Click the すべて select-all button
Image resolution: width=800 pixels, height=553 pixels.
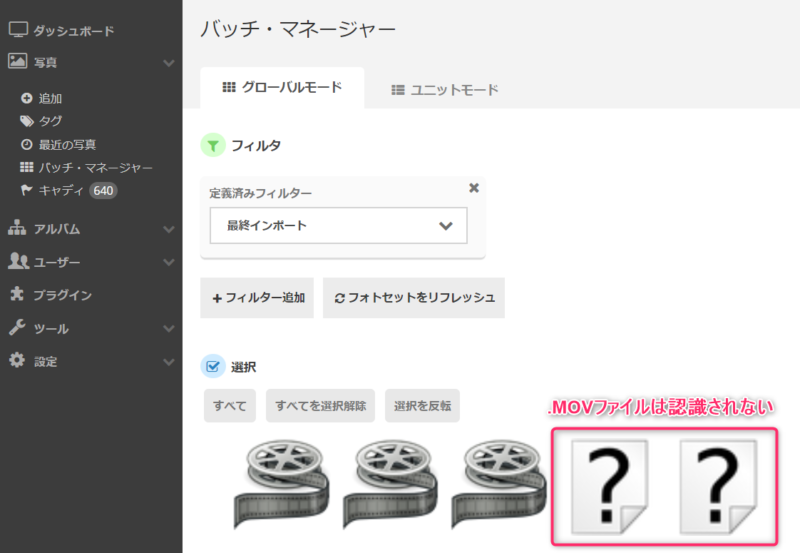pos(230,406)
